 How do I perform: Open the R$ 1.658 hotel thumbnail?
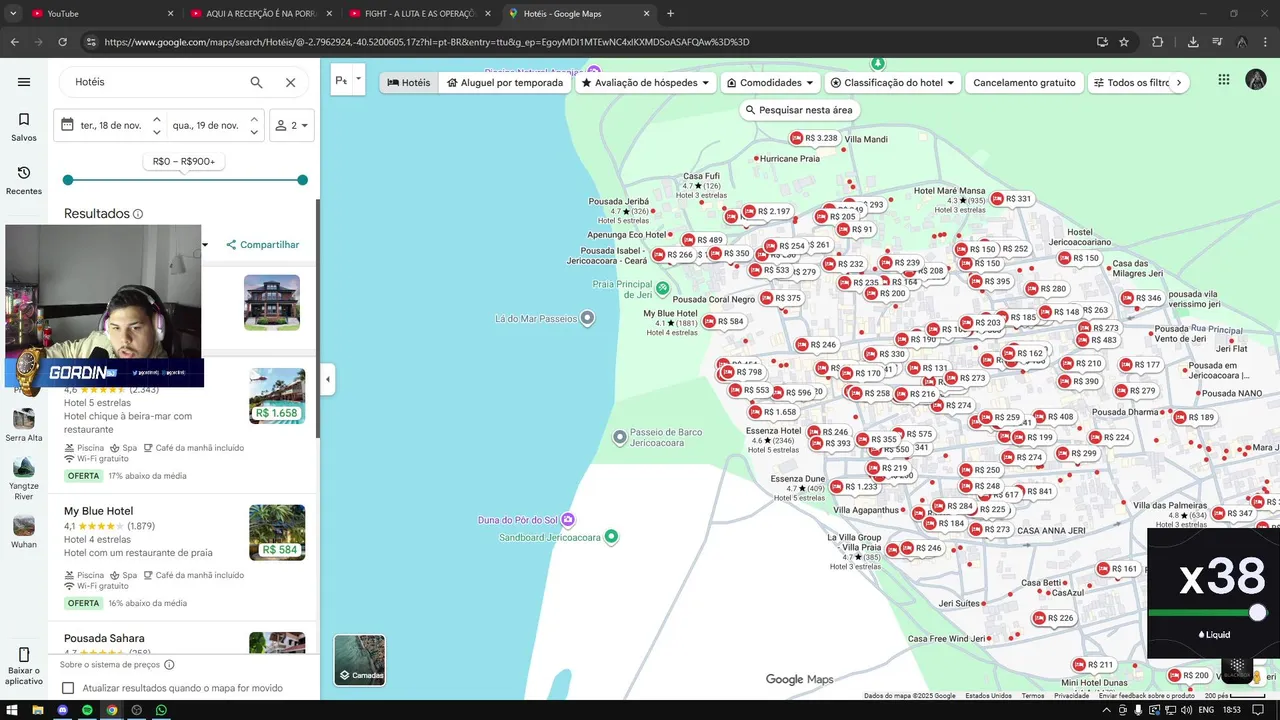[x=277, y=396]
